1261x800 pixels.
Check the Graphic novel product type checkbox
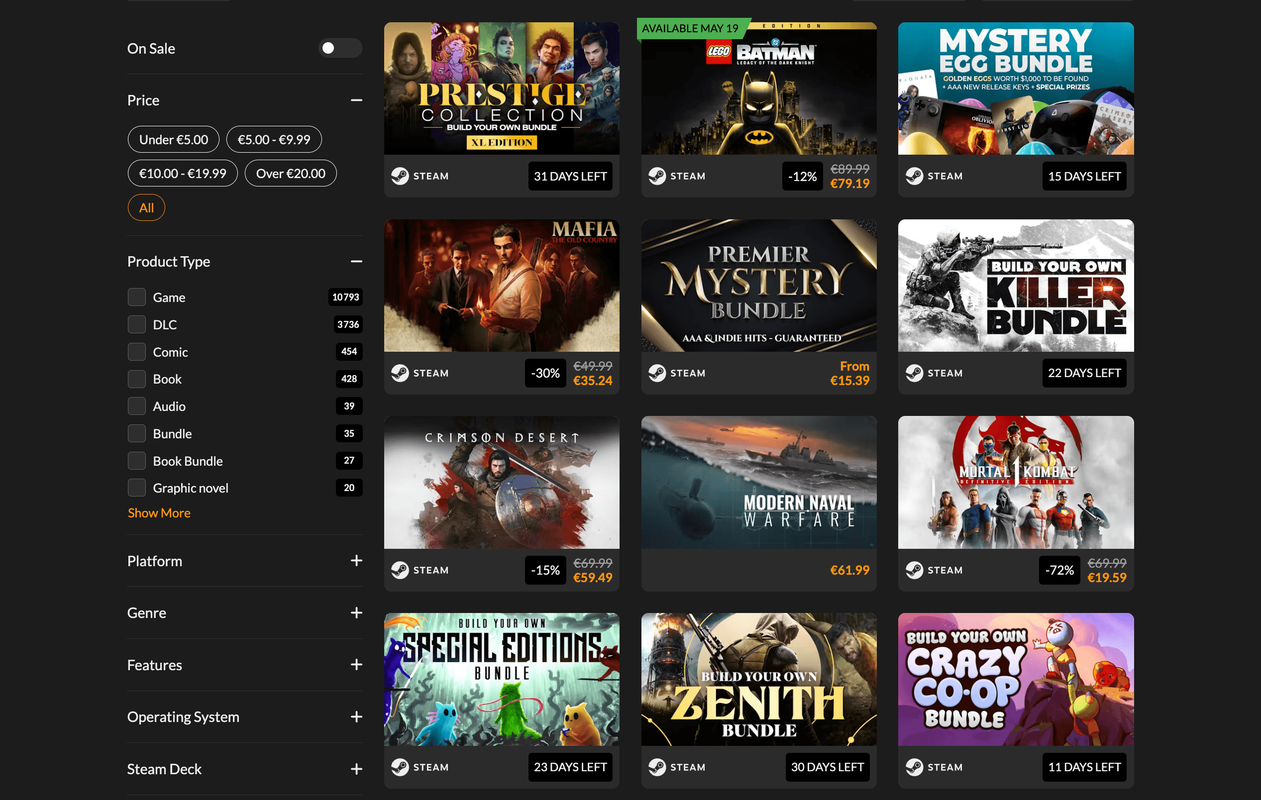coord(137,488)
